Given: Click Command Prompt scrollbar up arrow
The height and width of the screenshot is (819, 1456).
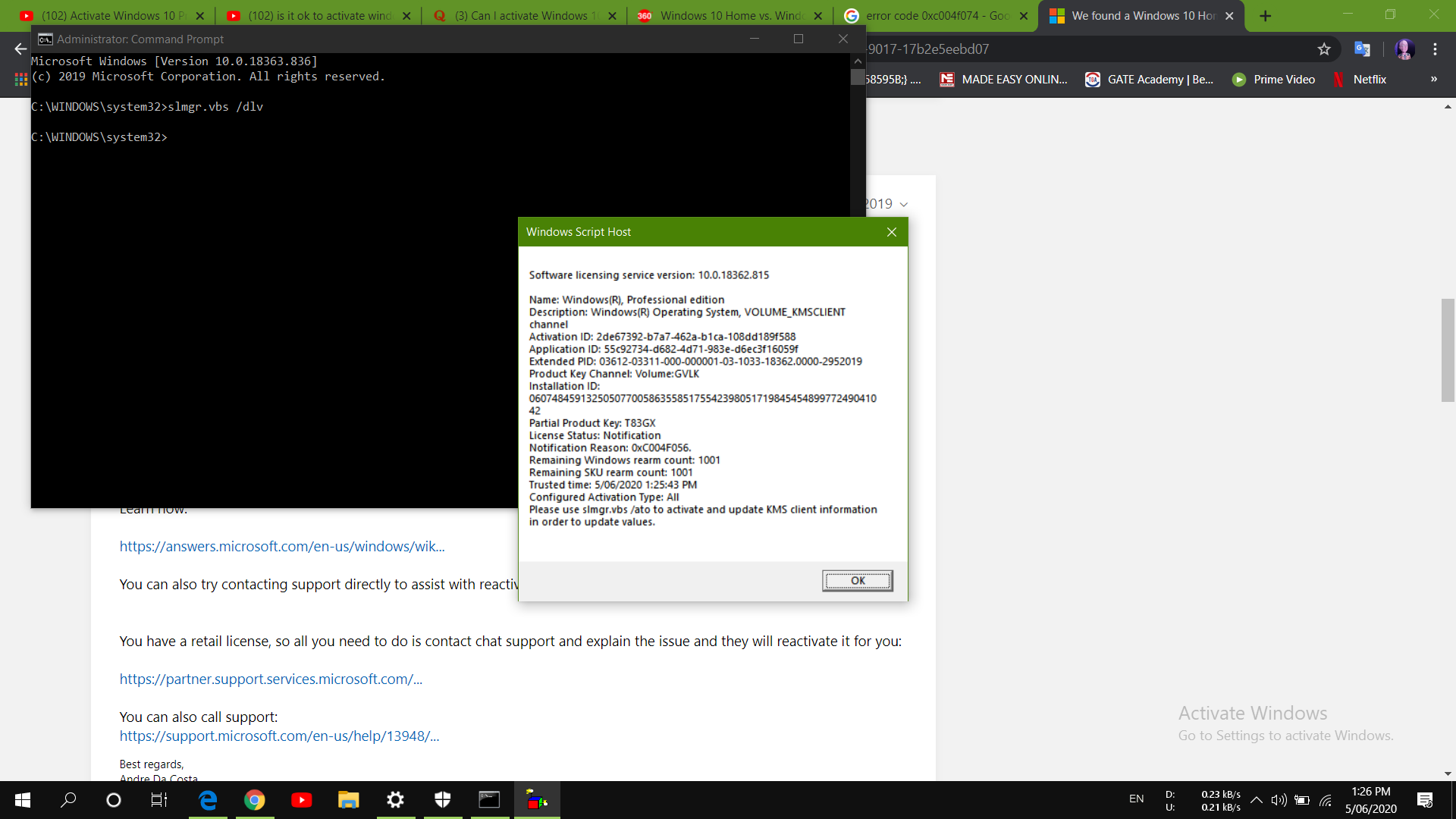Looking at the screenshot, I should tap(858, 61).
